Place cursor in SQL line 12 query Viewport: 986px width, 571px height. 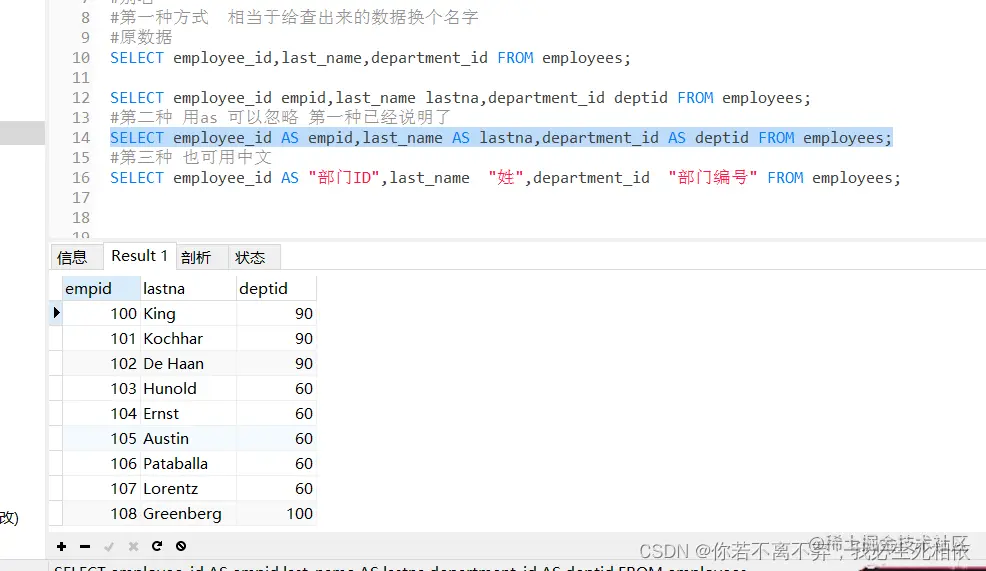coord(460,98)
